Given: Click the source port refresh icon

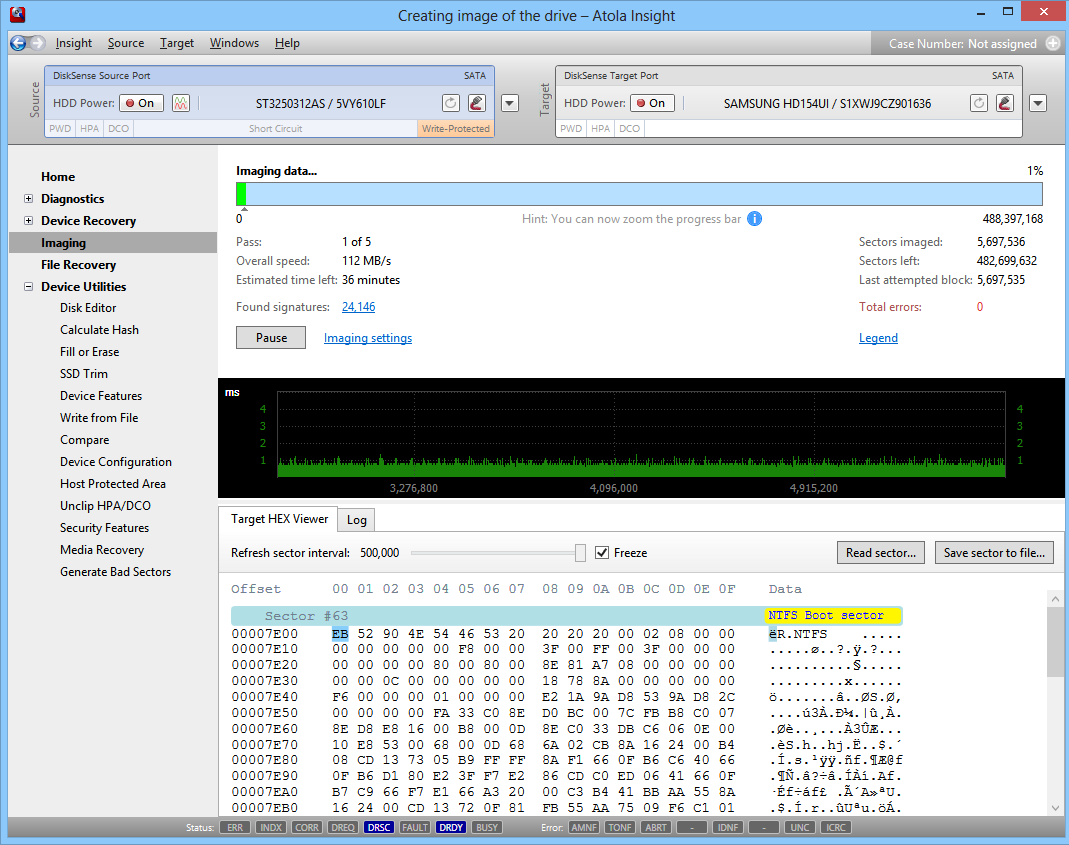Looking at the screenshot, I should (x=451, y=103).
